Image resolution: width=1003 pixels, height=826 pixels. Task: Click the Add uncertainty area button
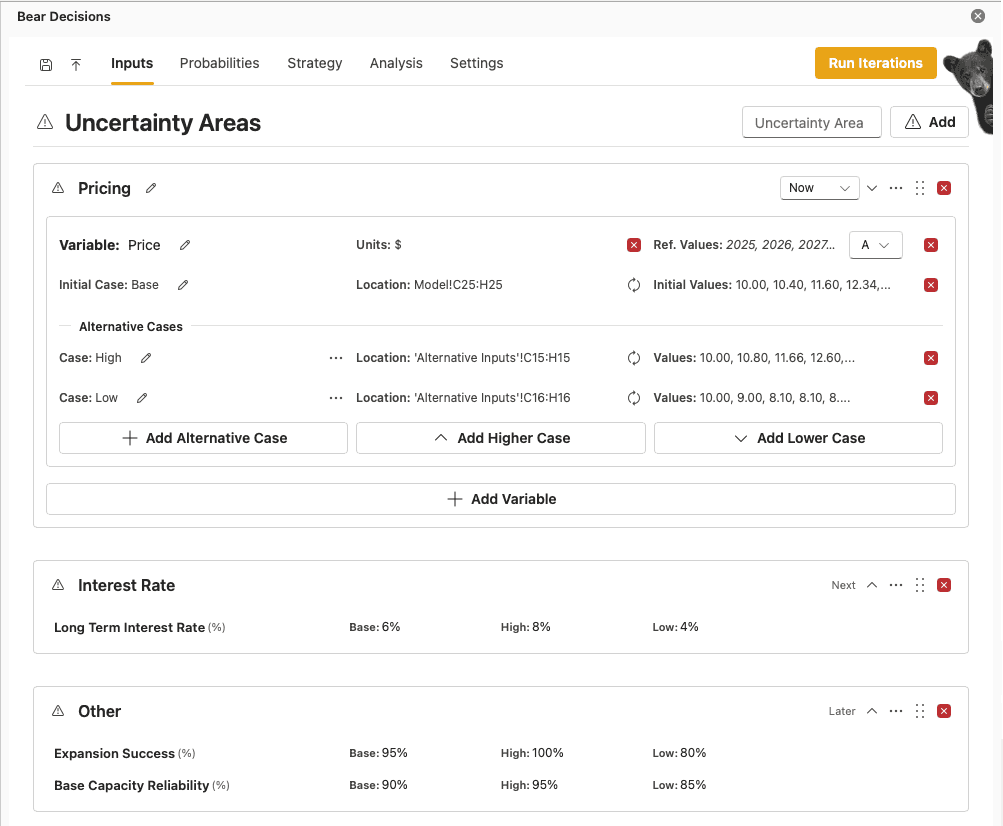[929, 122]
